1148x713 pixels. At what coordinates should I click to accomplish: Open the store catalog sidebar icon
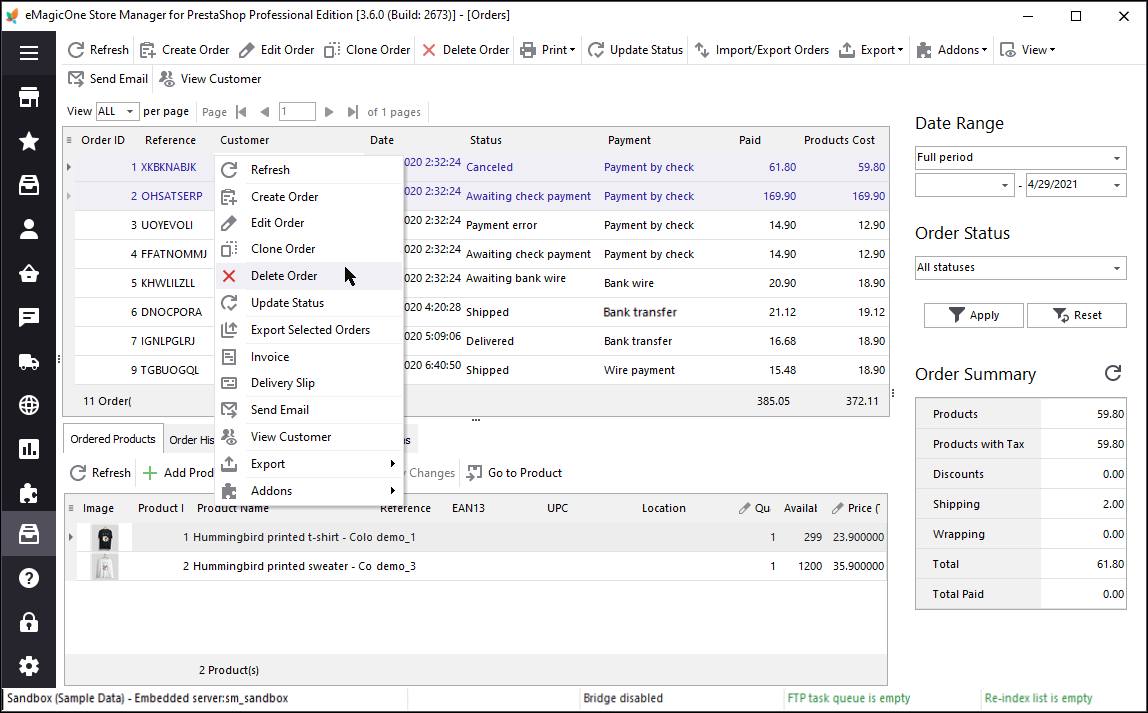point(29,97)
